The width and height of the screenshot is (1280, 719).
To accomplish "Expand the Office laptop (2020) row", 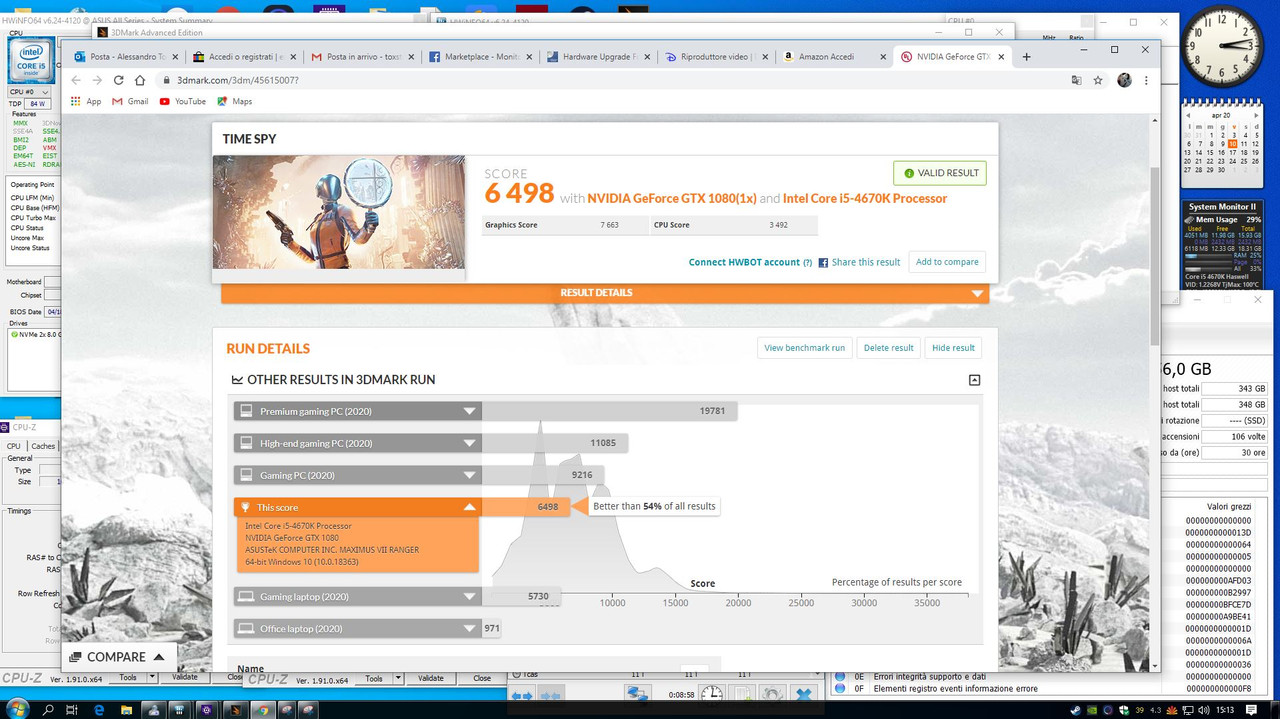I will (358, 628).
